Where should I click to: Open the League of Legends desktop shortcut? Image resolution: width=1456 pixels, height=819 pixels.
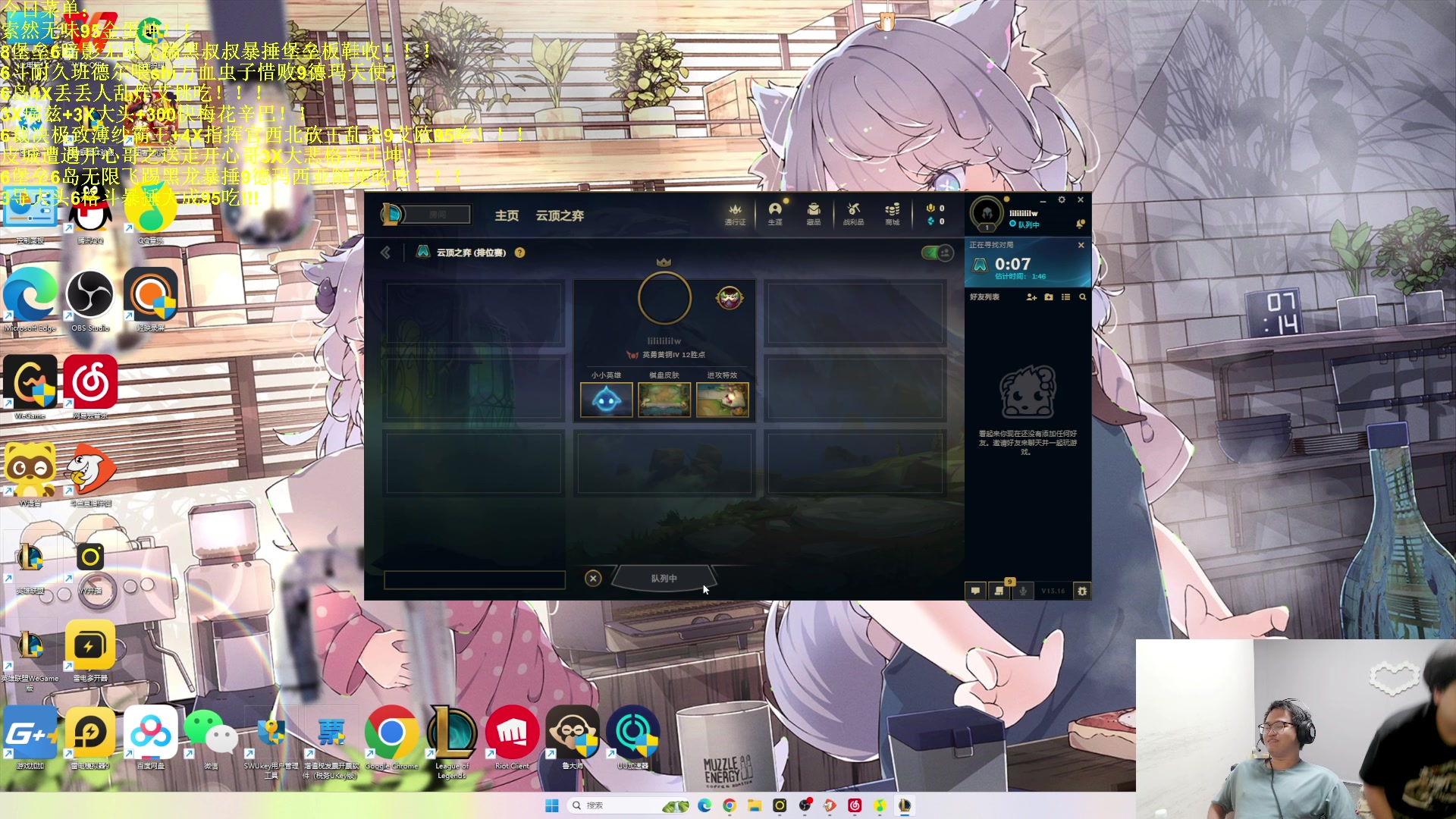coord(452,742)
